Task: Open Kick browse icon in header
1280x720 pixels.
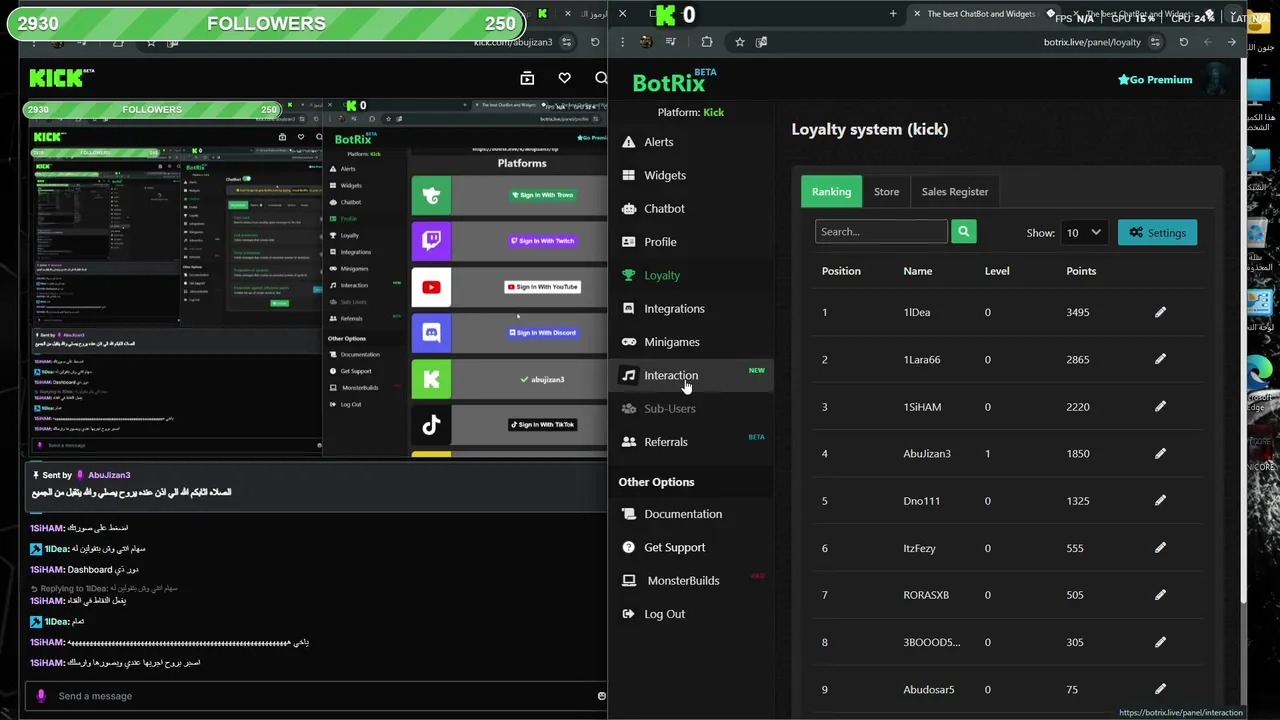Action: [527, 78]
